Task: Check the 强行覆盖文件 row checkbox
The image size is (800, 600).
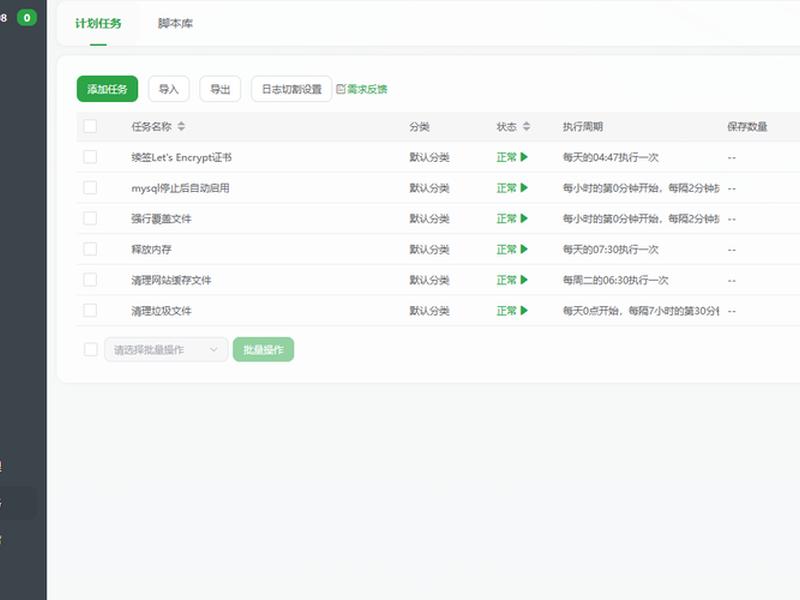Action: (90, 218)
